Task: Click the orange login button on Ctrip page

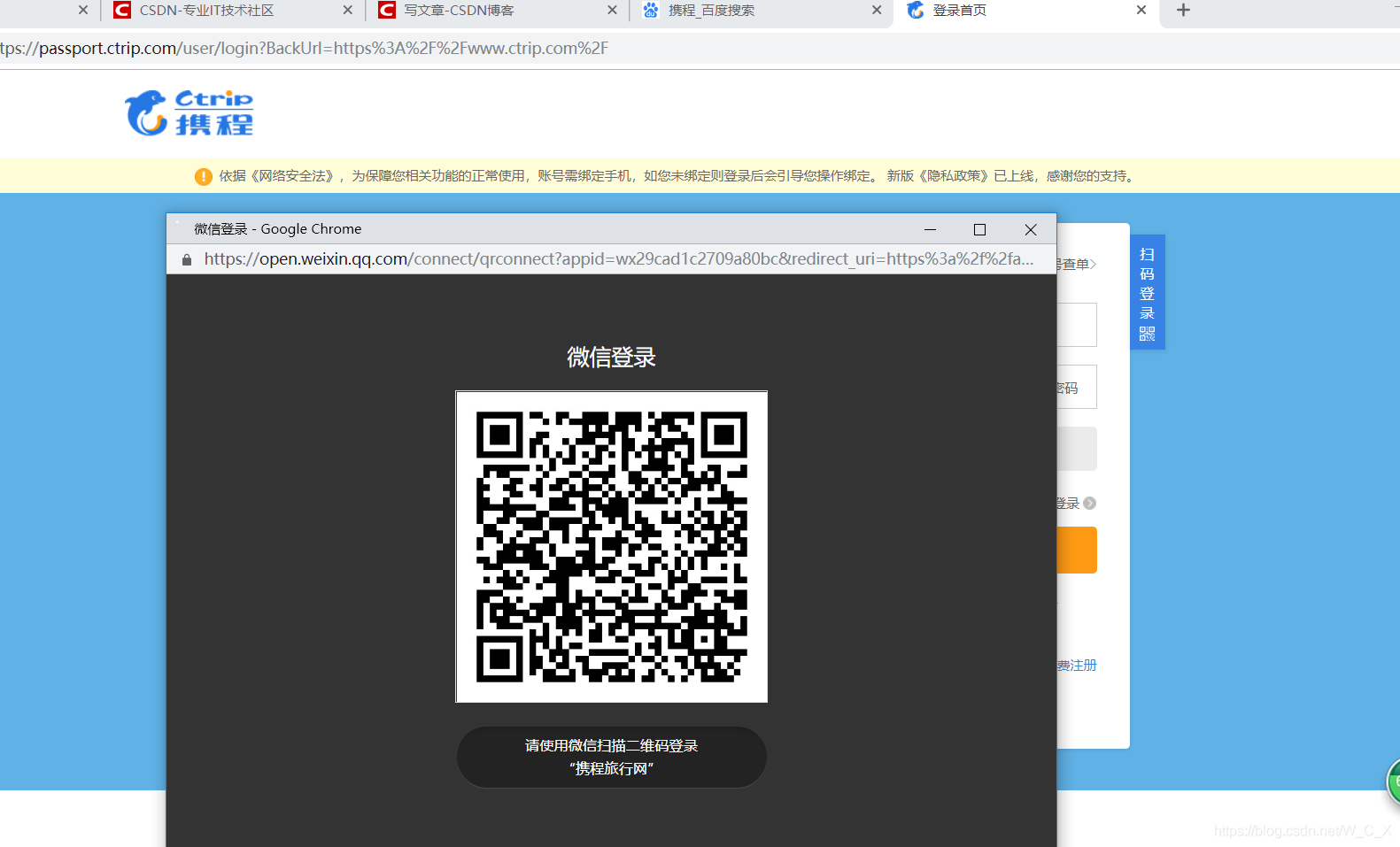Action: (1077, 550)
